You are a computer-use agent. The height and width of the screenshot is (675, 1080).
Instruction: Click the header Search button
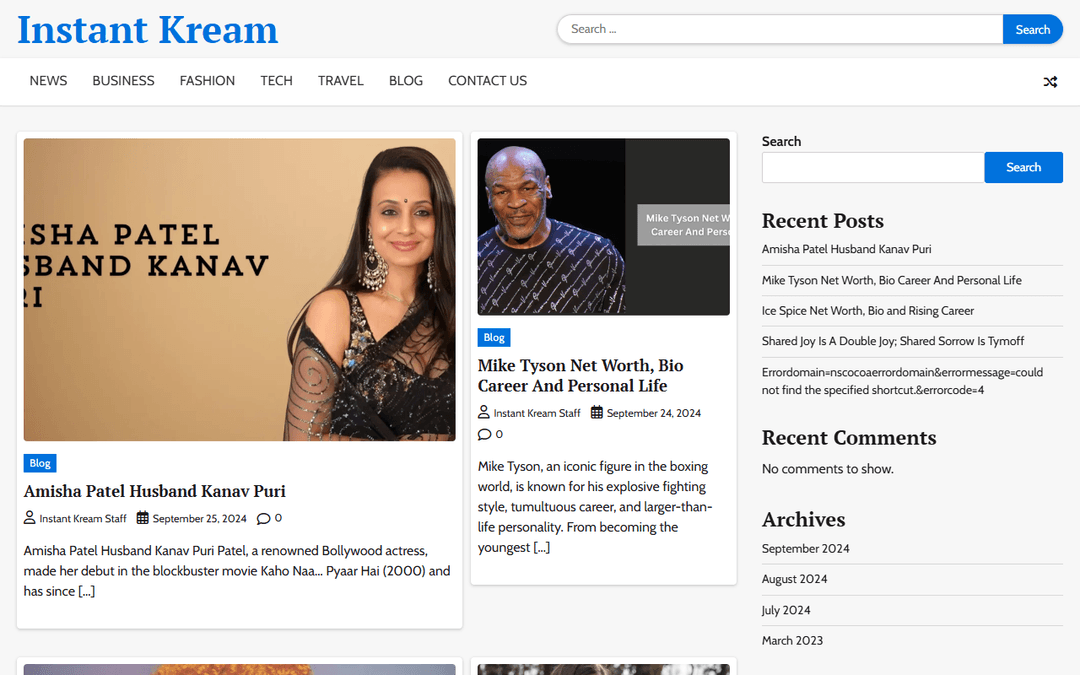(1032, 29)
